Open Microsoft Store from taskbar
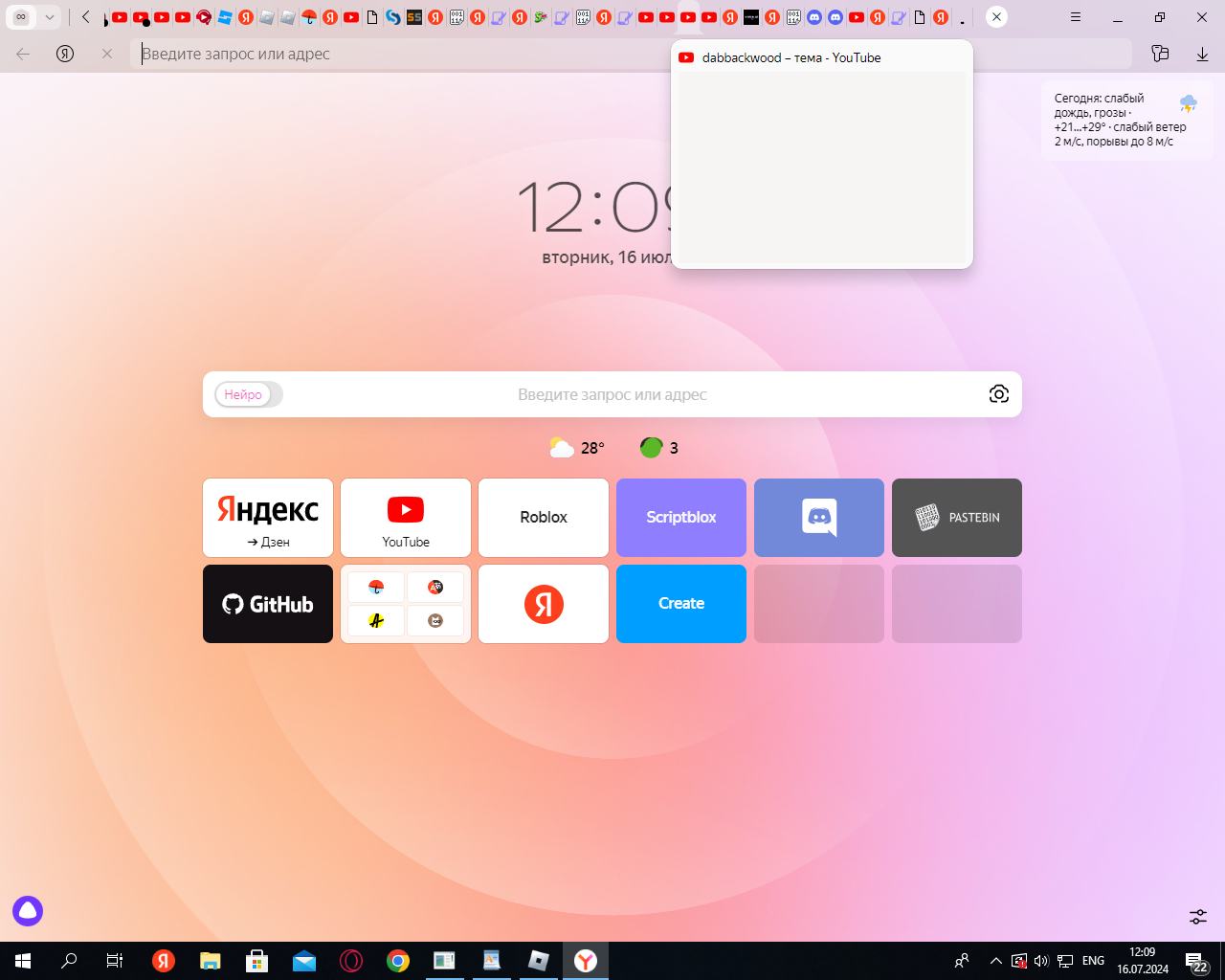This screenshot has height=980, width=1225. (x=257, y=961)
